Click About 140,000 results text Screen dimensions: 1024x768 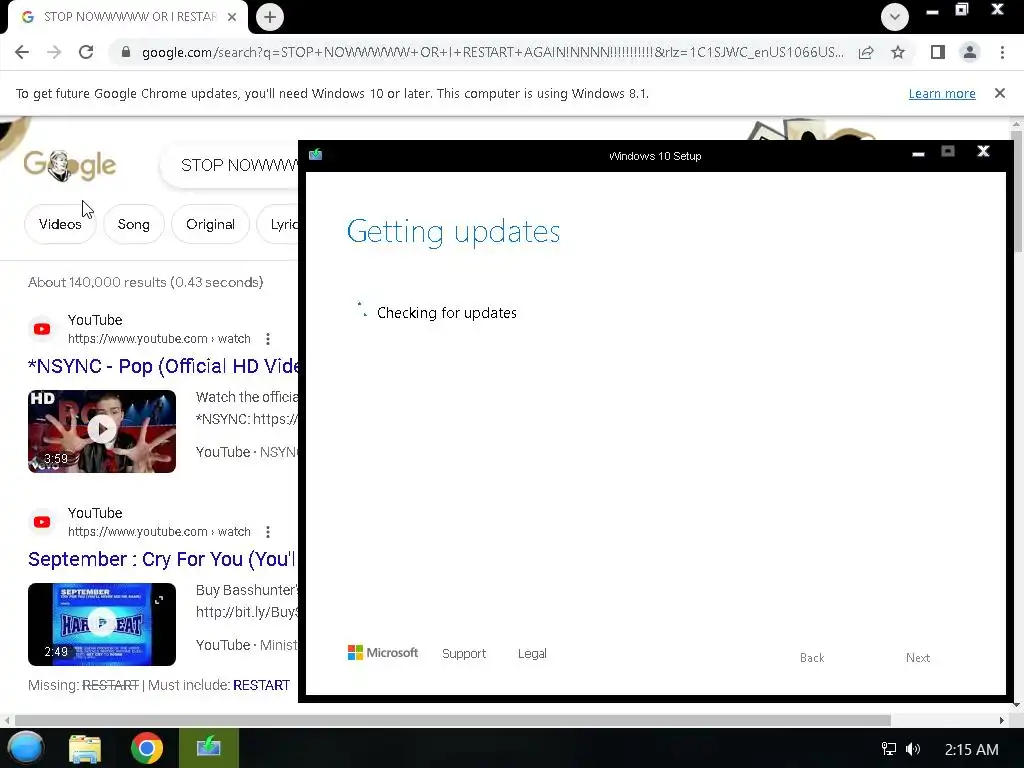pos(145,282)
